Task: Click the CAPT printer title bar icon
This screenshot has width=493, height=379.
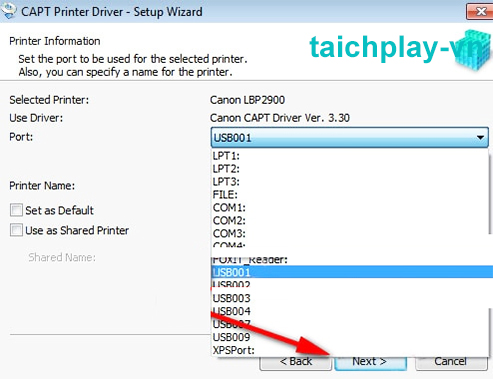Action: point(9,10)
